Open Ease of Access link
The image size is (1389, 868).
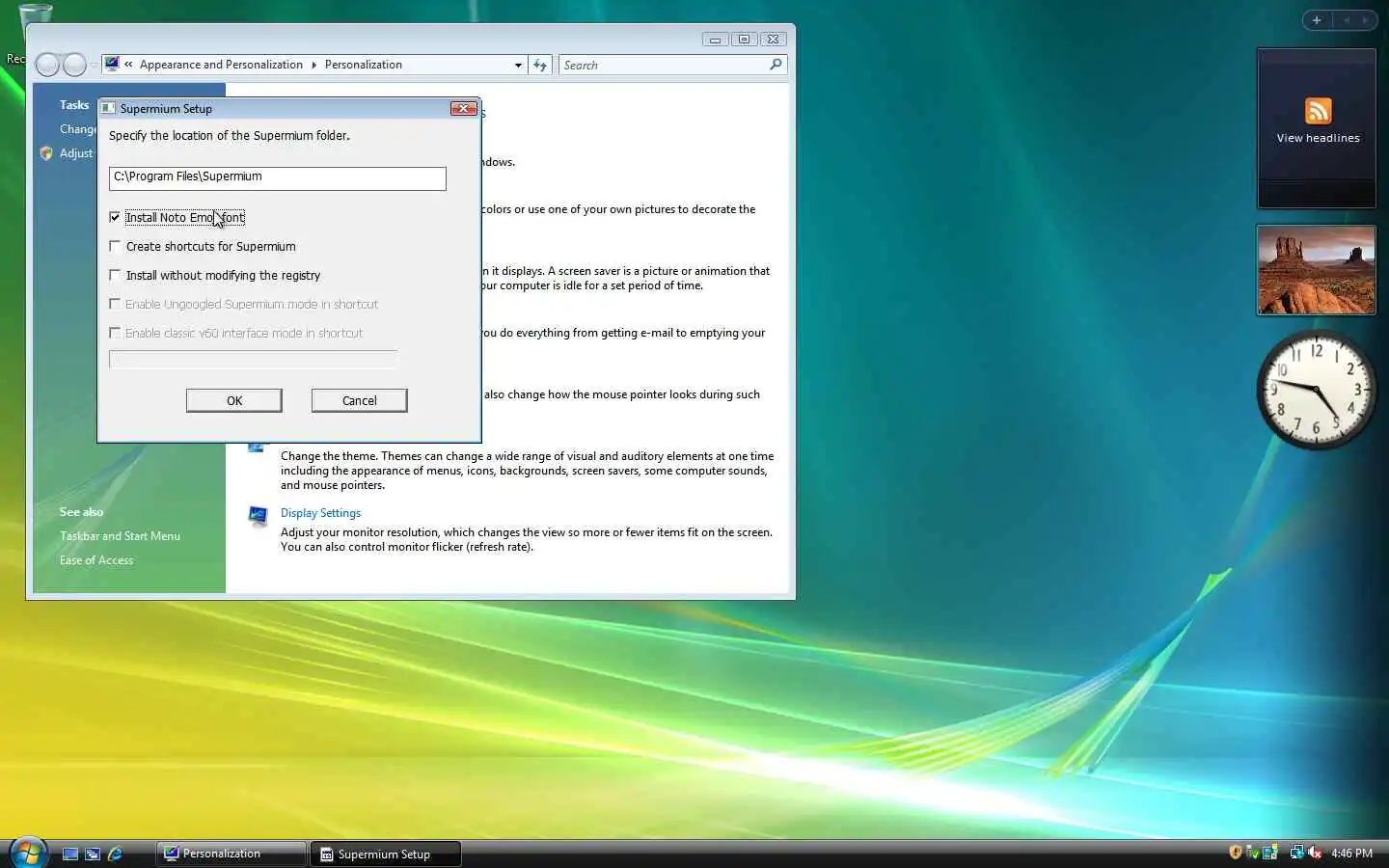tap(96, 560)
